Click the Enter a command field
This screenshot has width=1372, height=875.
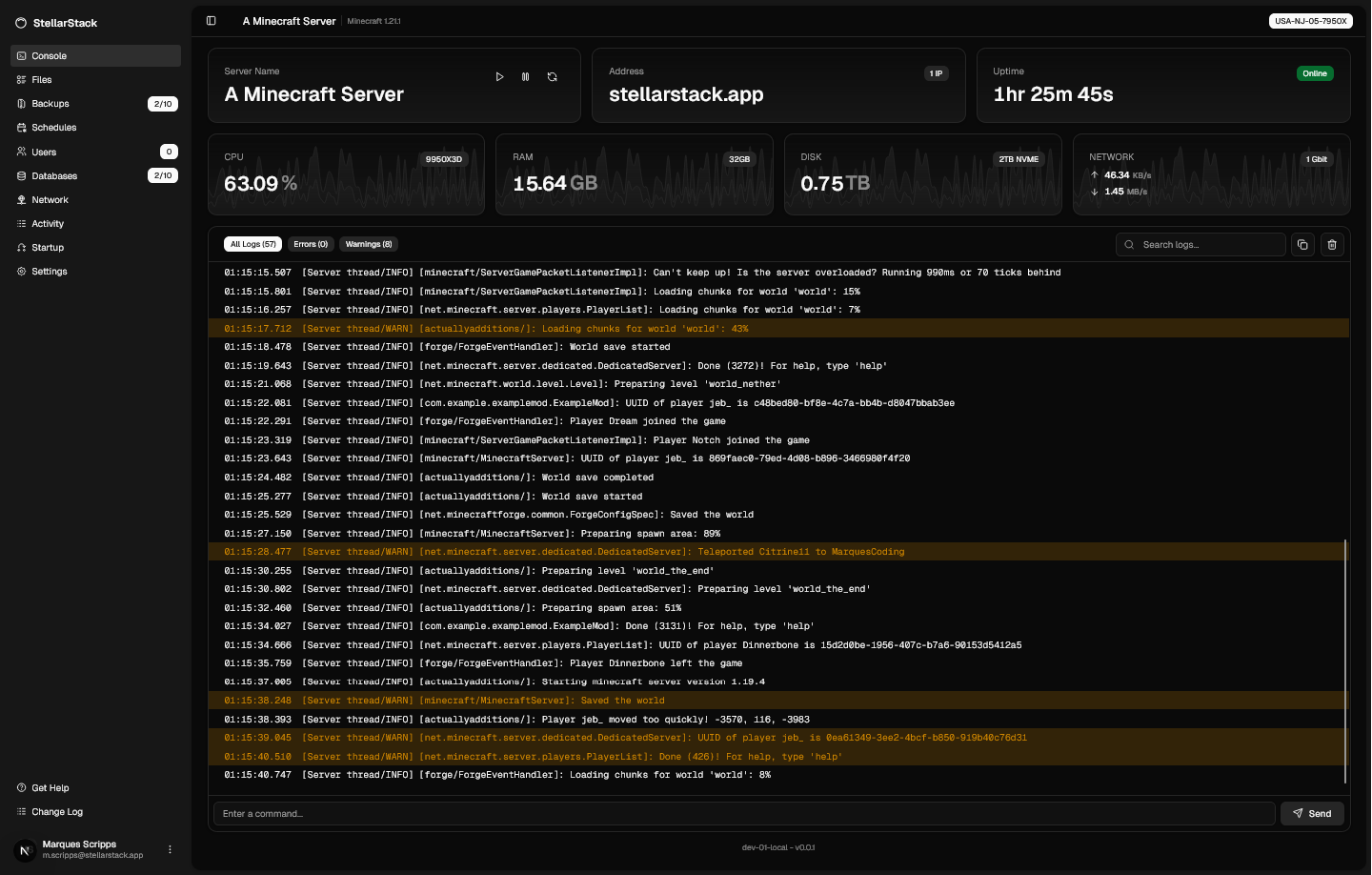(744, 814)
